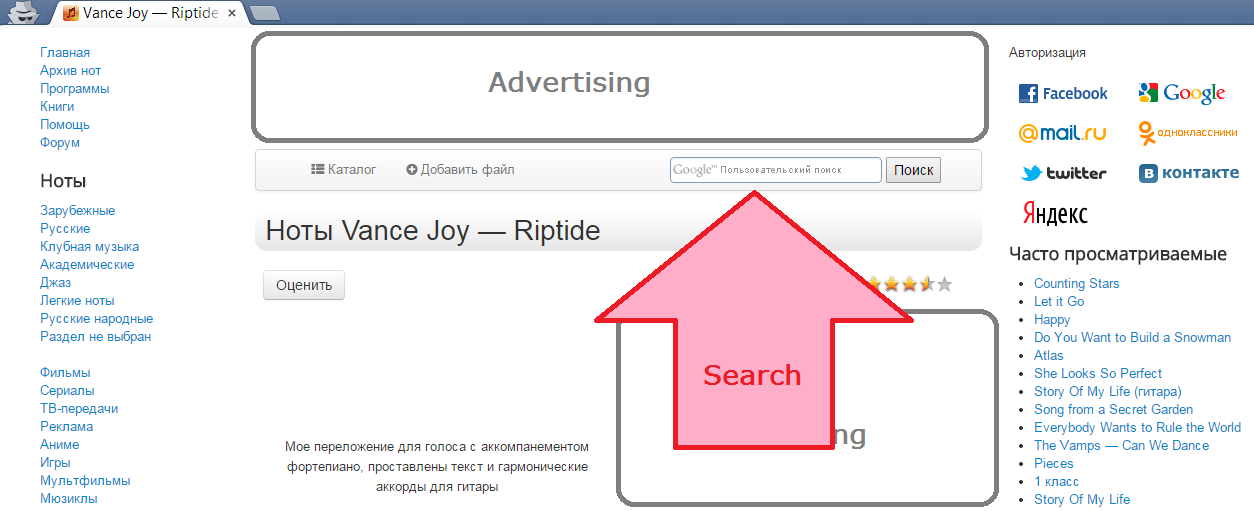Sign in with the Google logo

coord(1181,93)
